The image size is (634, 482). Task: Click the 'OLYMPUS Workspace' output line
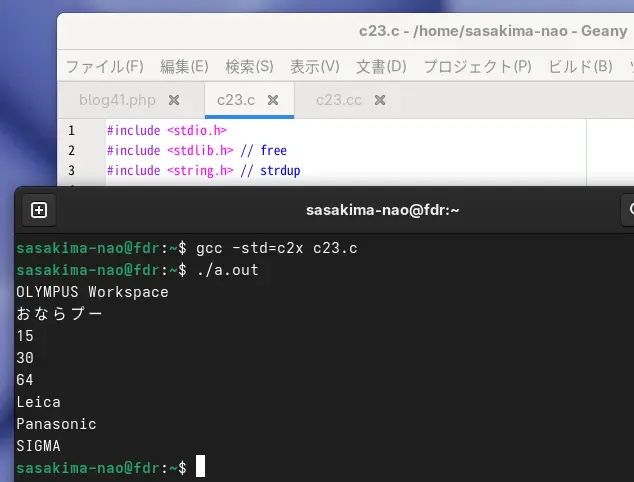pyautogui.click(x=92, y=292)
